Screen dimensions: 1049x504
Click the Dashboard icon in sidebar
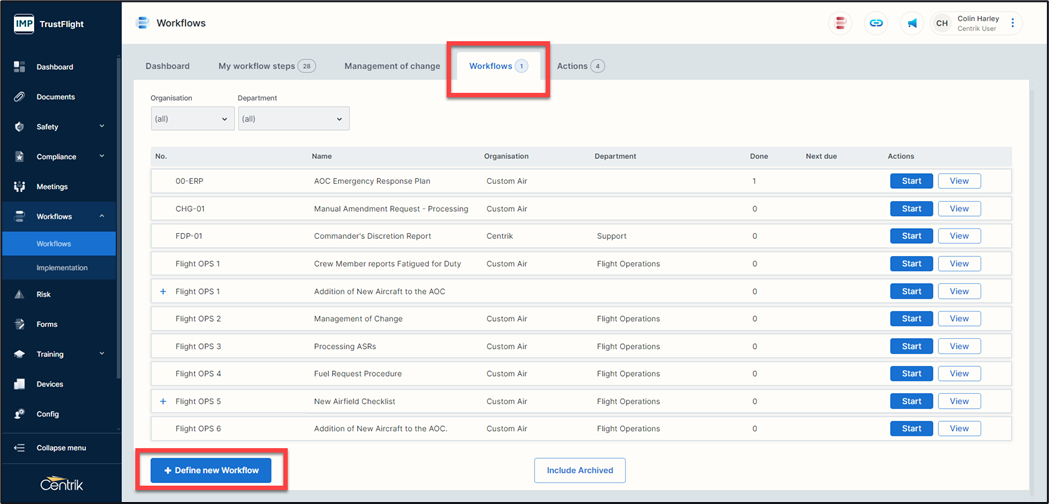[19, 67]
